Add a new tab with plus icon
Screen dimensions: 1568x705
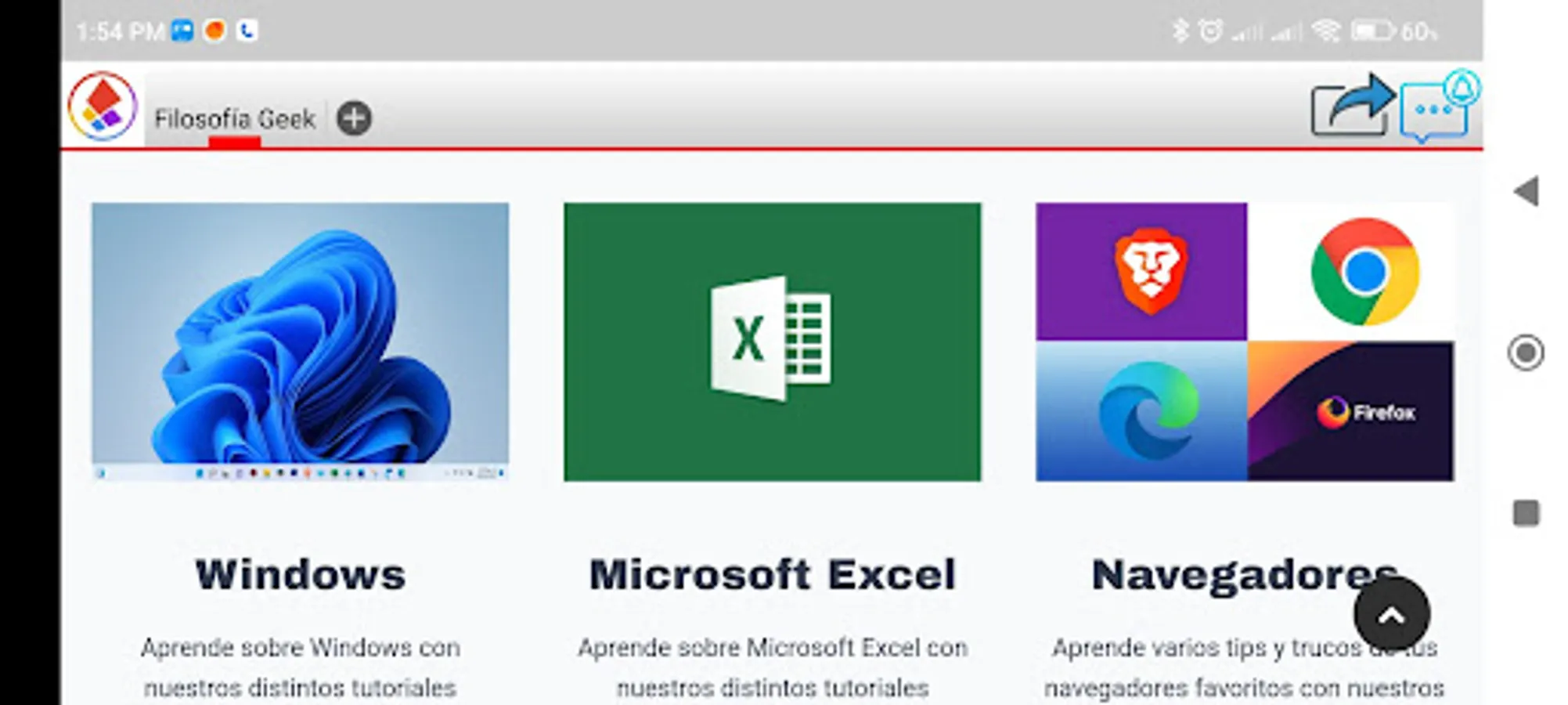(354, 118)
